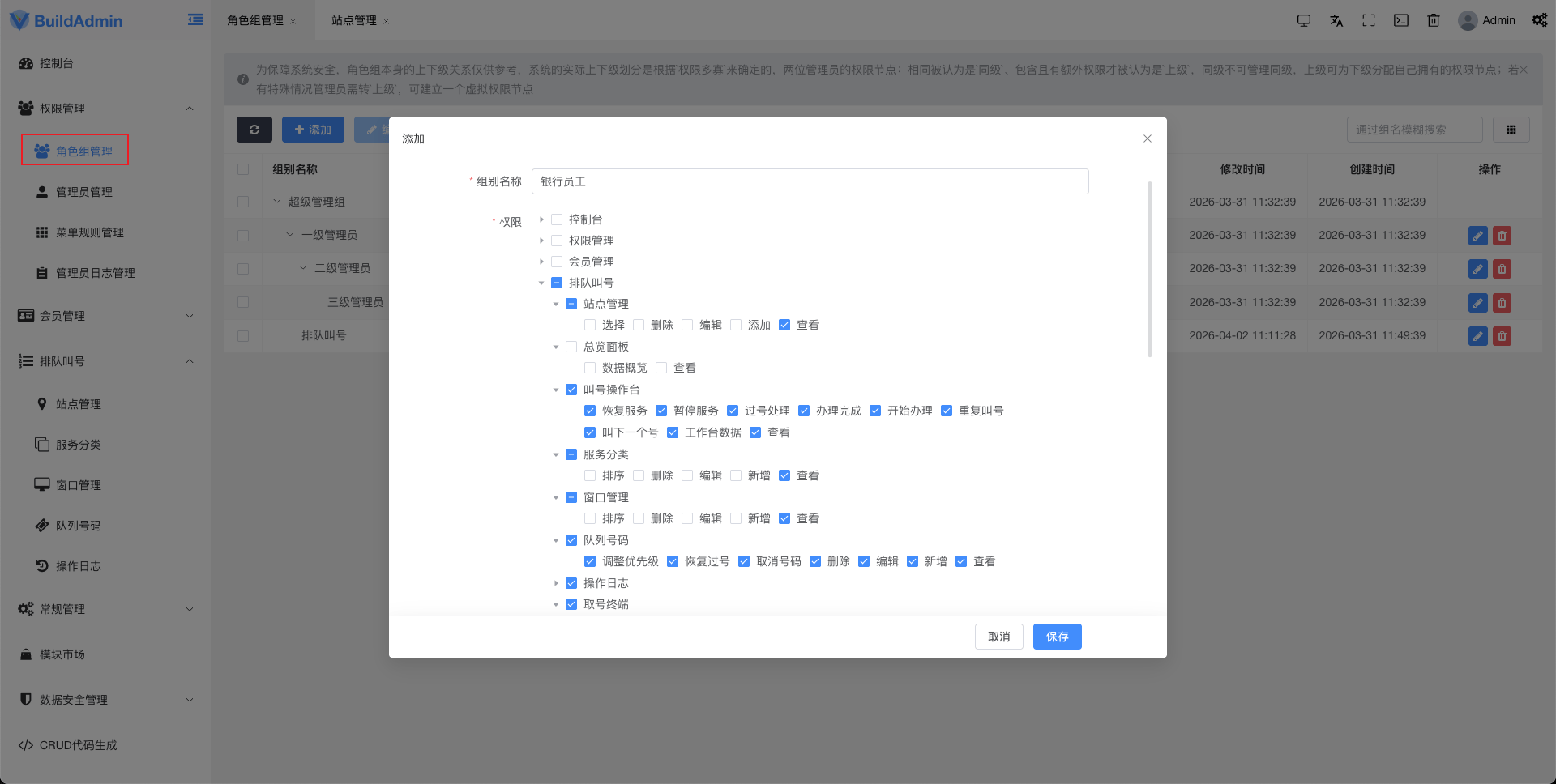The image size is (1556, 784).
Task: Collapse the 权限管理 sidebar menu group
Action: (x=105, y=109)
